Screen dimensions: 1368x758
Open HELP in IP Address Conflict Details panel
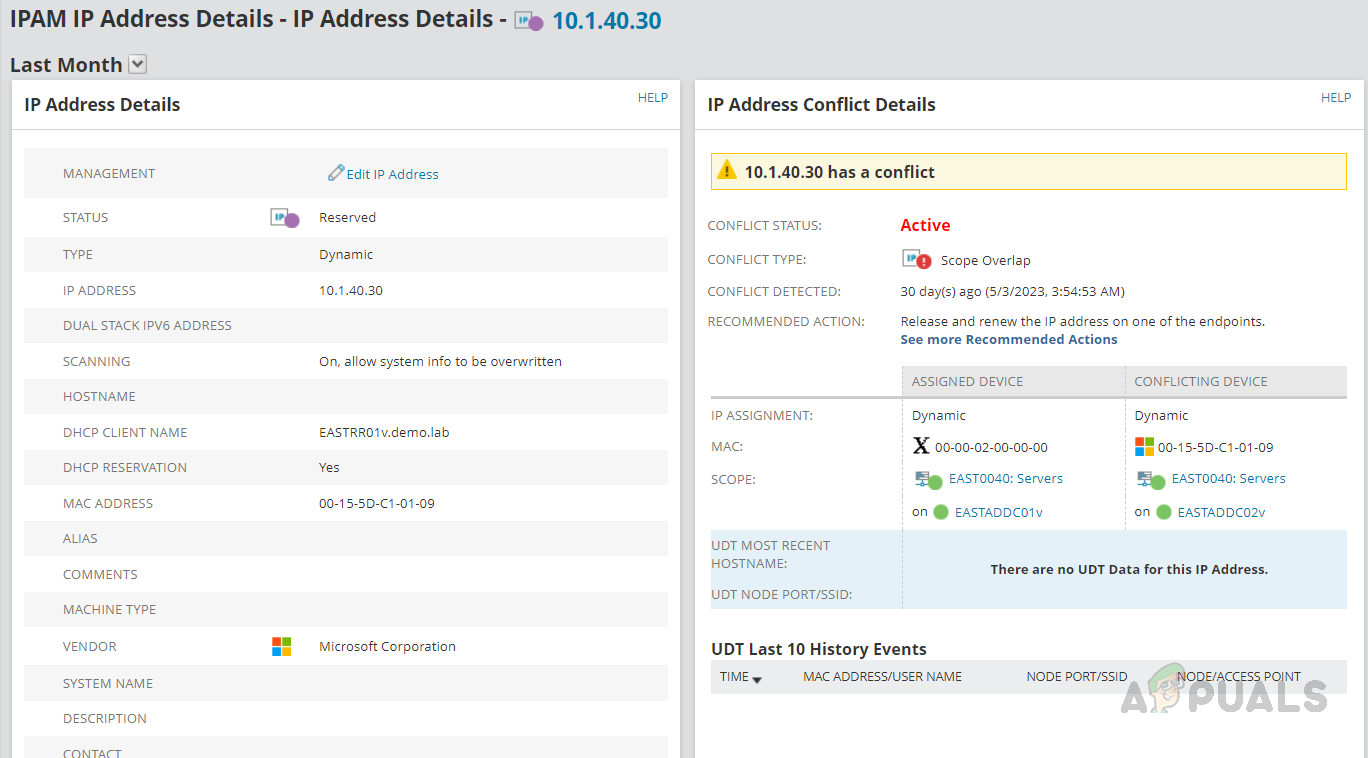1335,98
